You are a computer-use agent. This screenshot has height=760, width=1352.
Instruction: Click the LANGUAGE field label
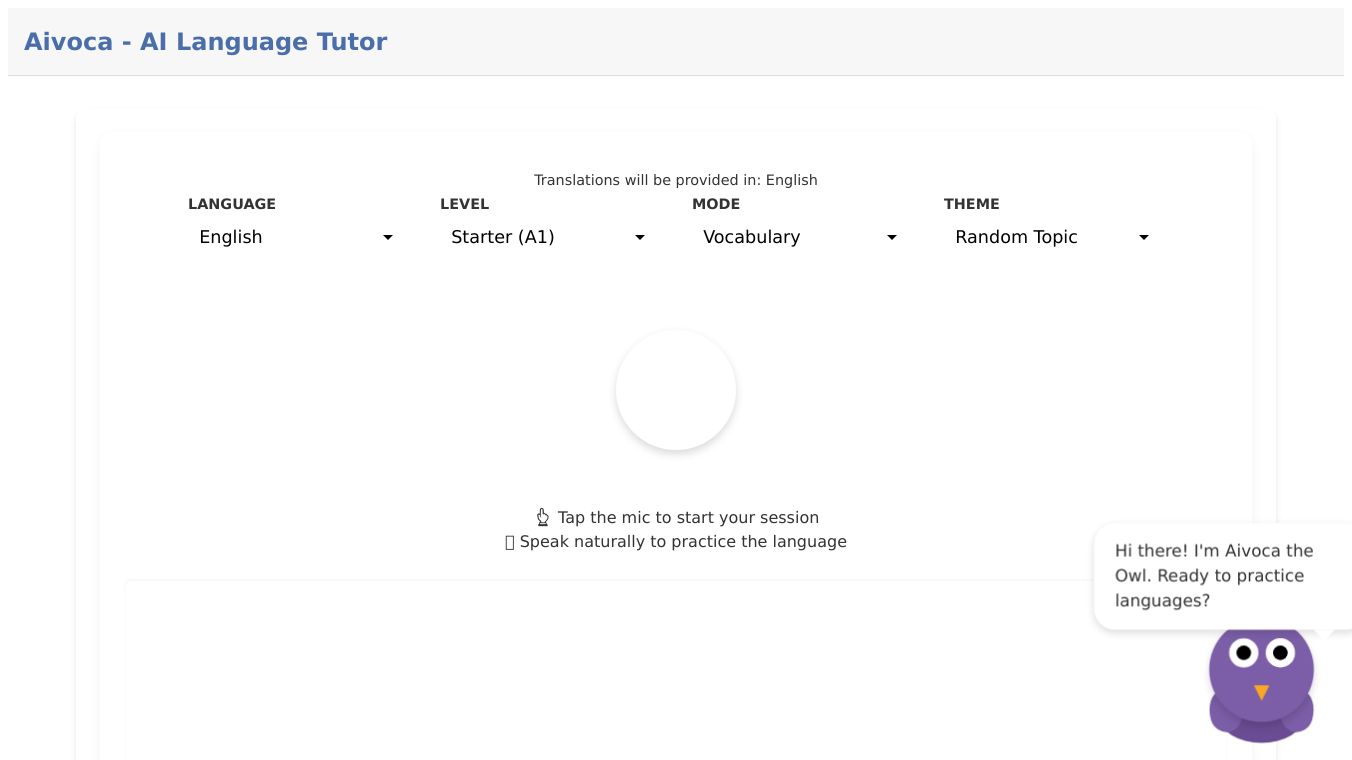click(x=232, y=204)
